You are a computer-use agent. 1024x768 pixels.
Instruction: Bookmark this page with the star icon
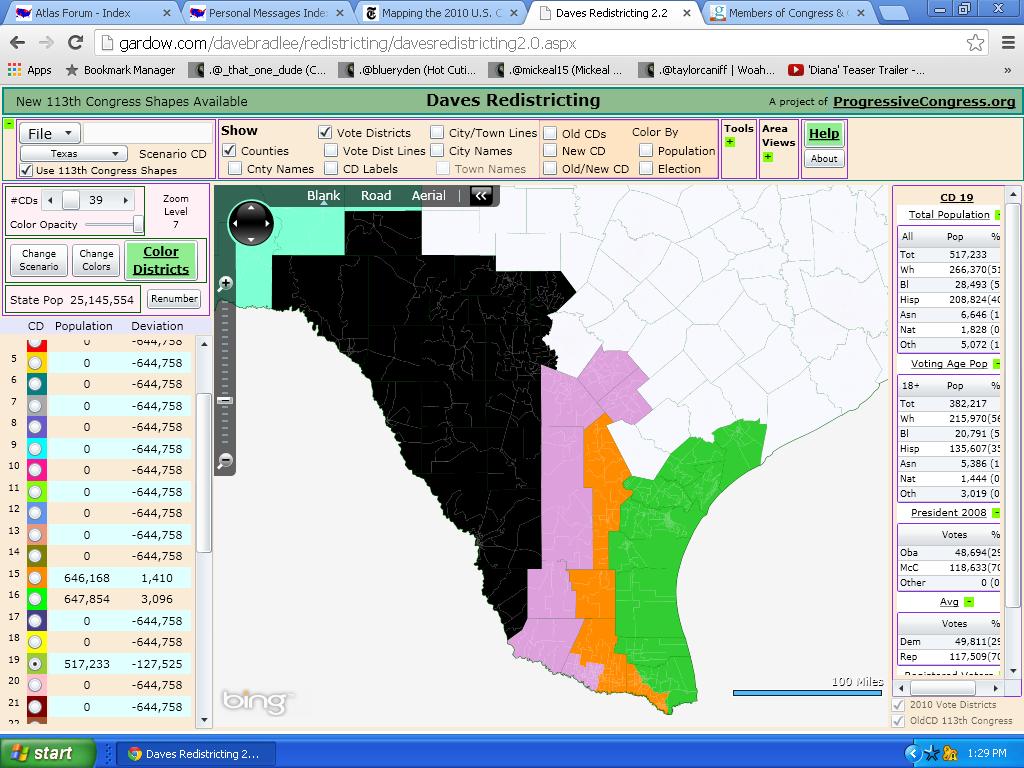(x=975, y=43)
